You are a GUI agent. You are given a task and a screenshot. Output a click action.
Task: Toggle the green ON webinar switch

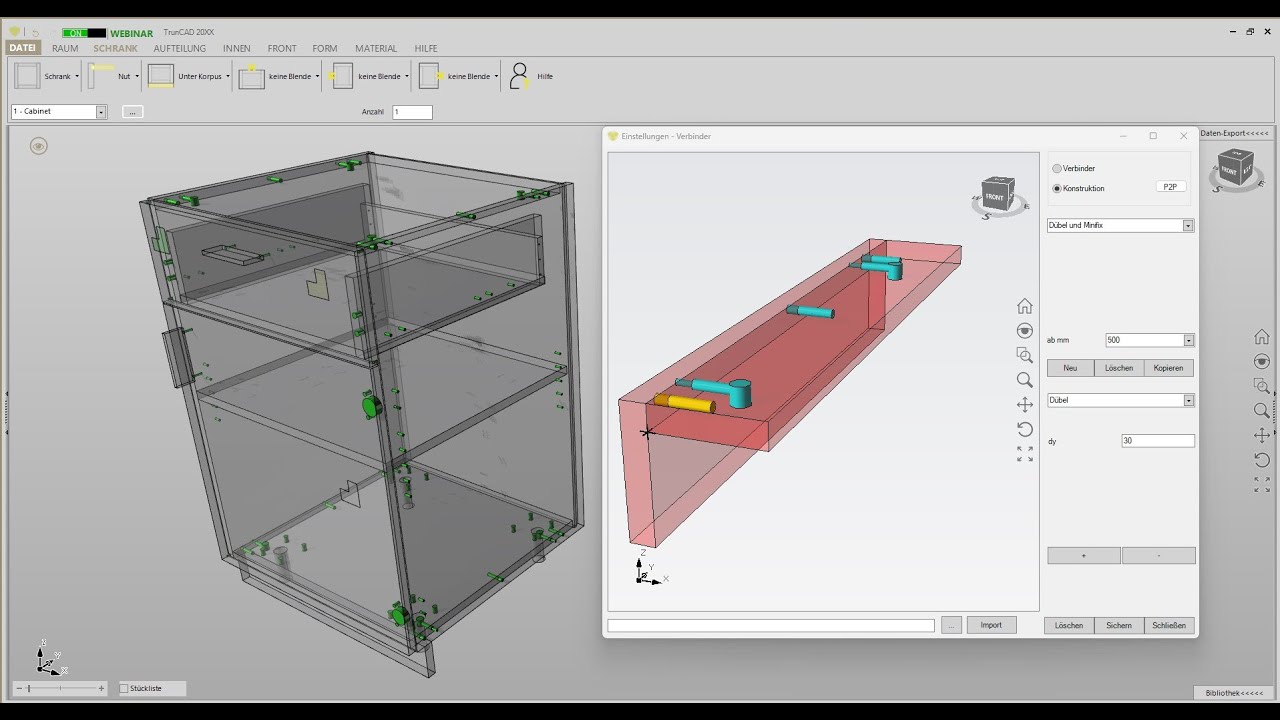84,33
